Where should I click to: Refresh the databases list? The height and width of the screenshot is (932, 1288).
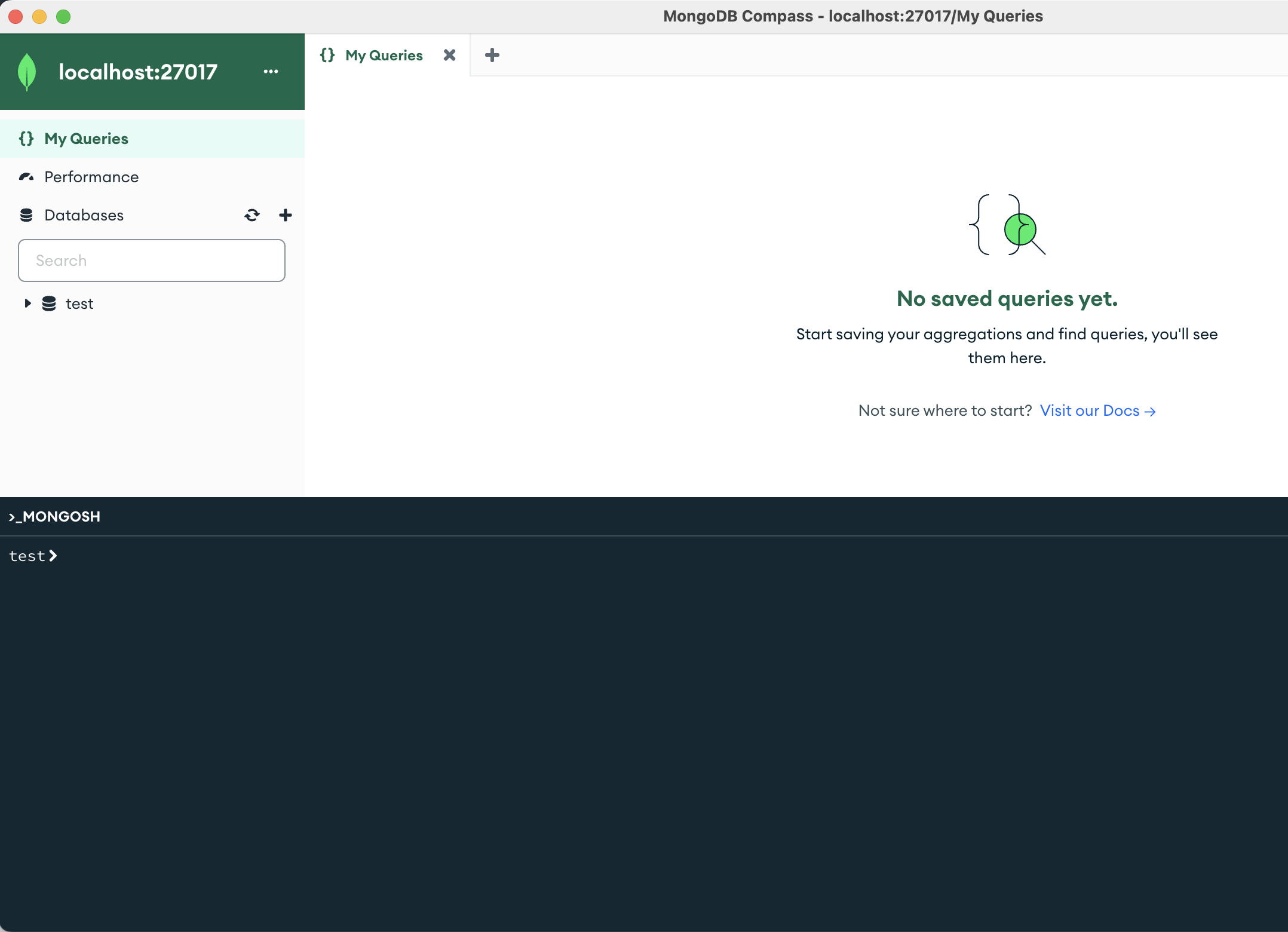click(x=252, y=215)
